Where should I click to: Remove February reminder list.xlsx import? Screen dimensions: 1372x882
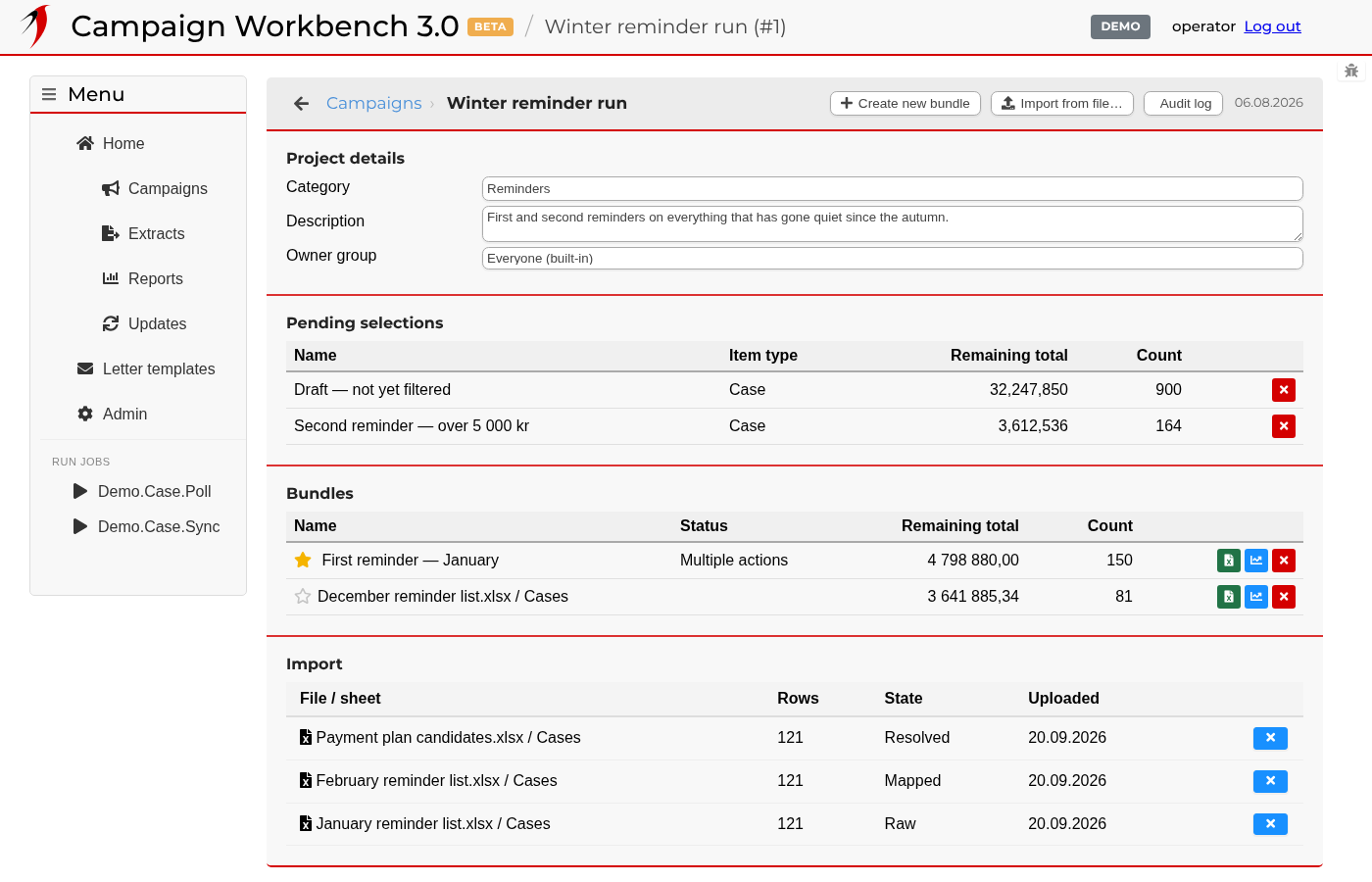pyautogui.click(x=1270, y=781)
